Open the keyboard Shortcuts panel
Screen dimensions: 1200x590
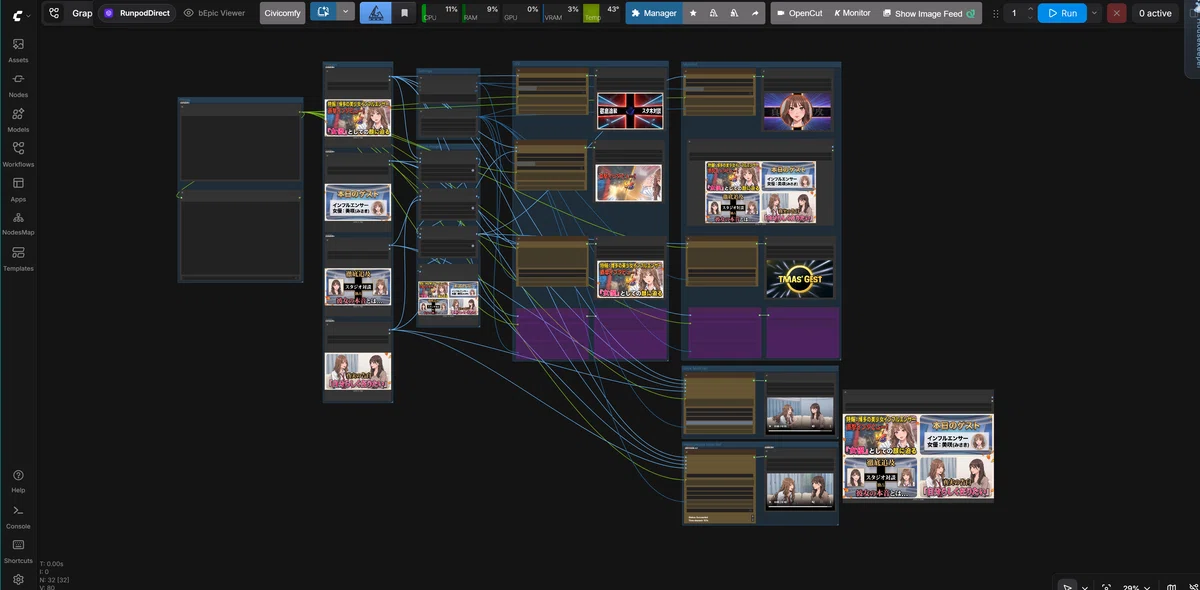pyautogui.click(x=18, y=550)
